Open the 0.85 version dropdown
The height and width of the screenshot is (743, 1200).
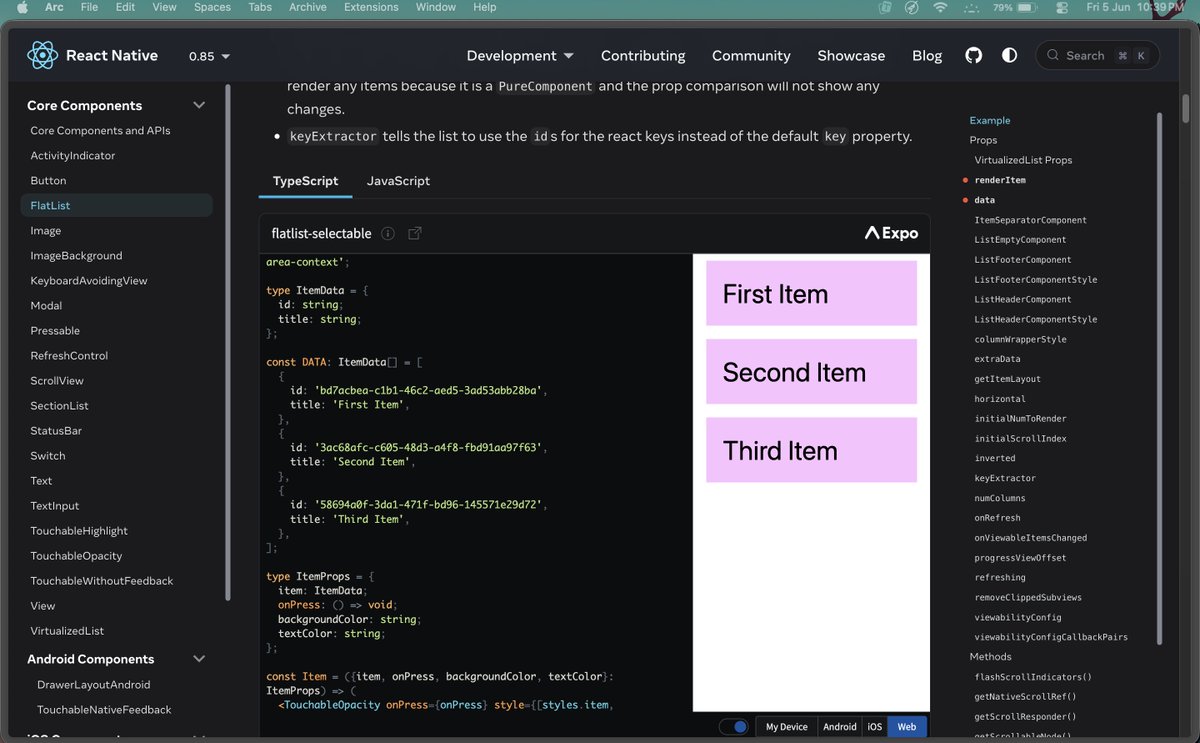(209, 56)
